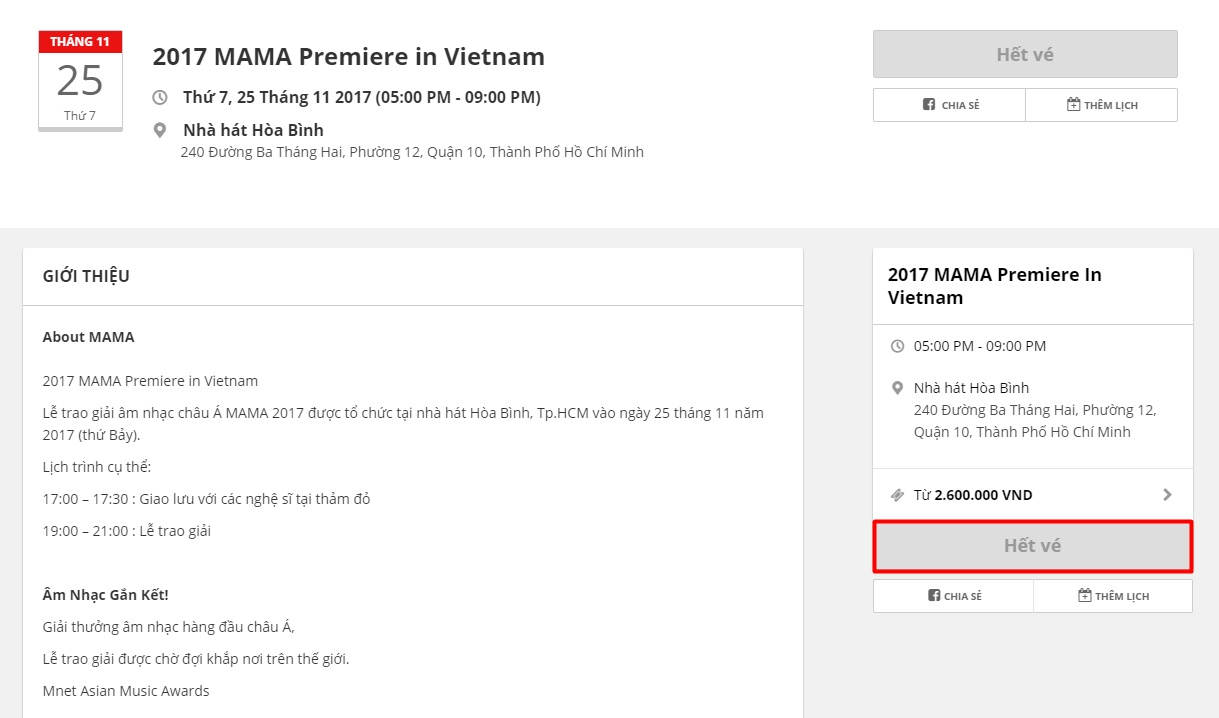This screenshot has height=718, width=1219.
Task: Click the About MAMA heading
Action: [88, 337]
